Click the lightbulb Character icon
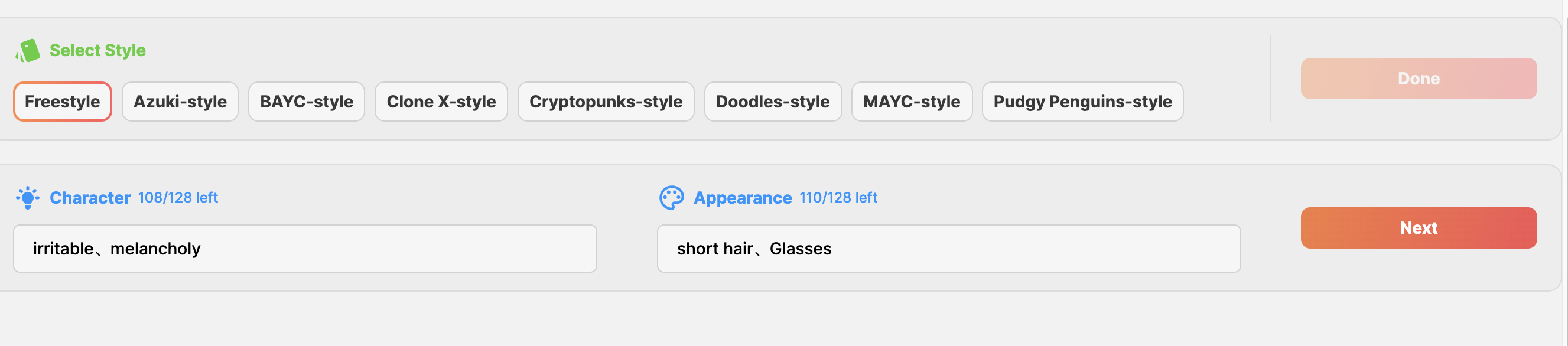This screenshot has width=1568, height=346. (x=27, y=198)
